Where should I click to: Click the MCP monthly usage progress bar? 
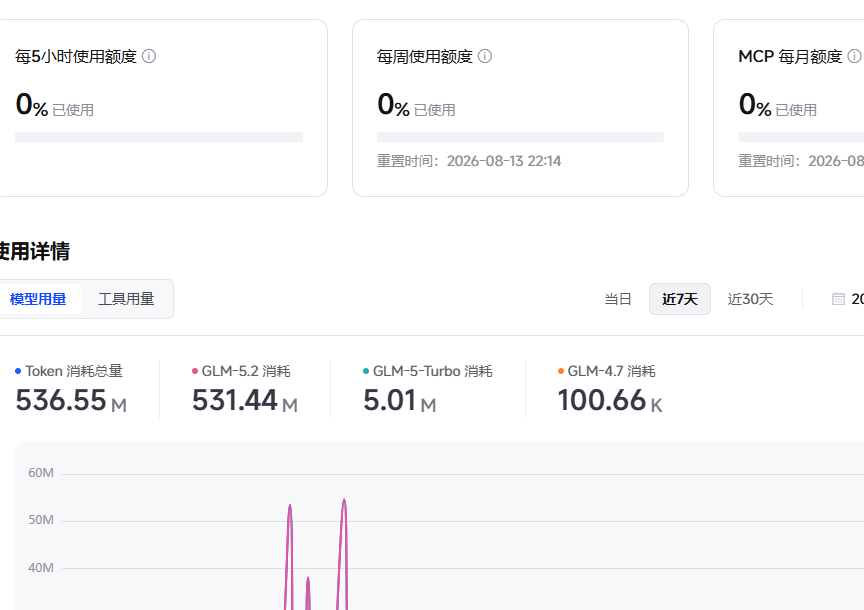801,137
